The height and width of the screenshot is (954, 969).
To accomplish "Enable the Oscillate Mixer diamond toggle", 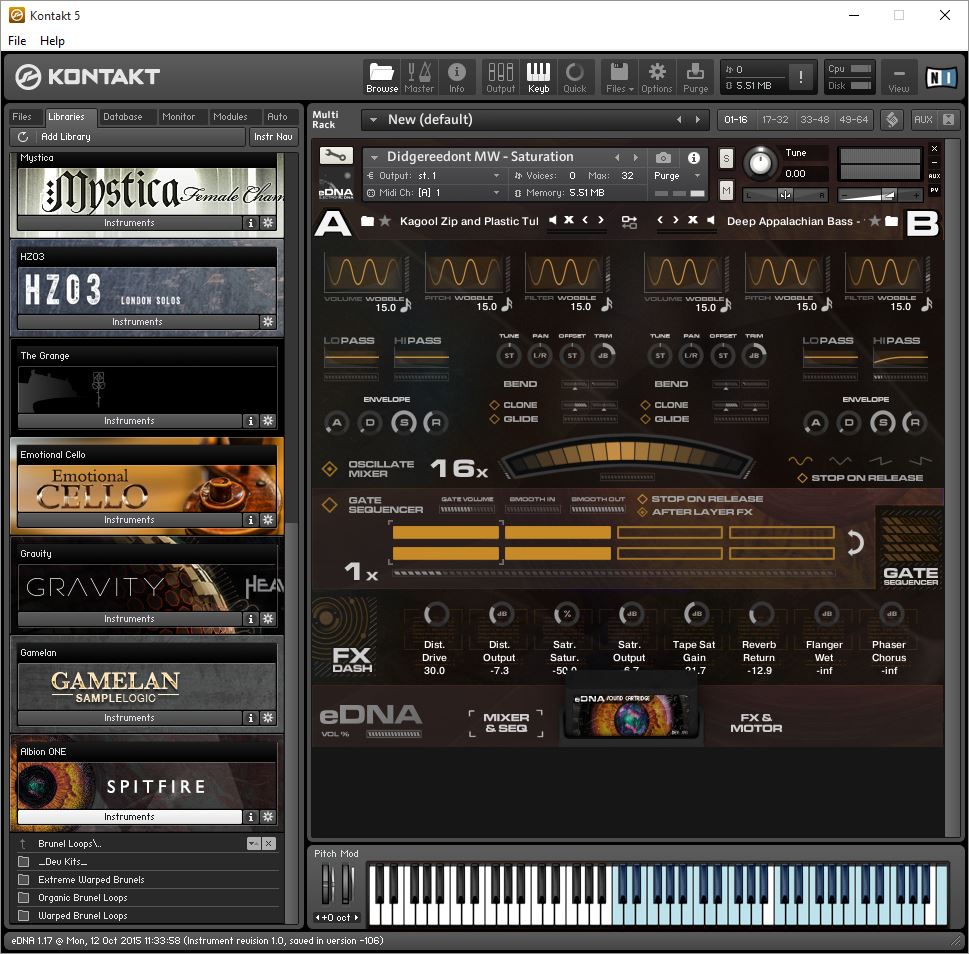I will tap(329, 469).
